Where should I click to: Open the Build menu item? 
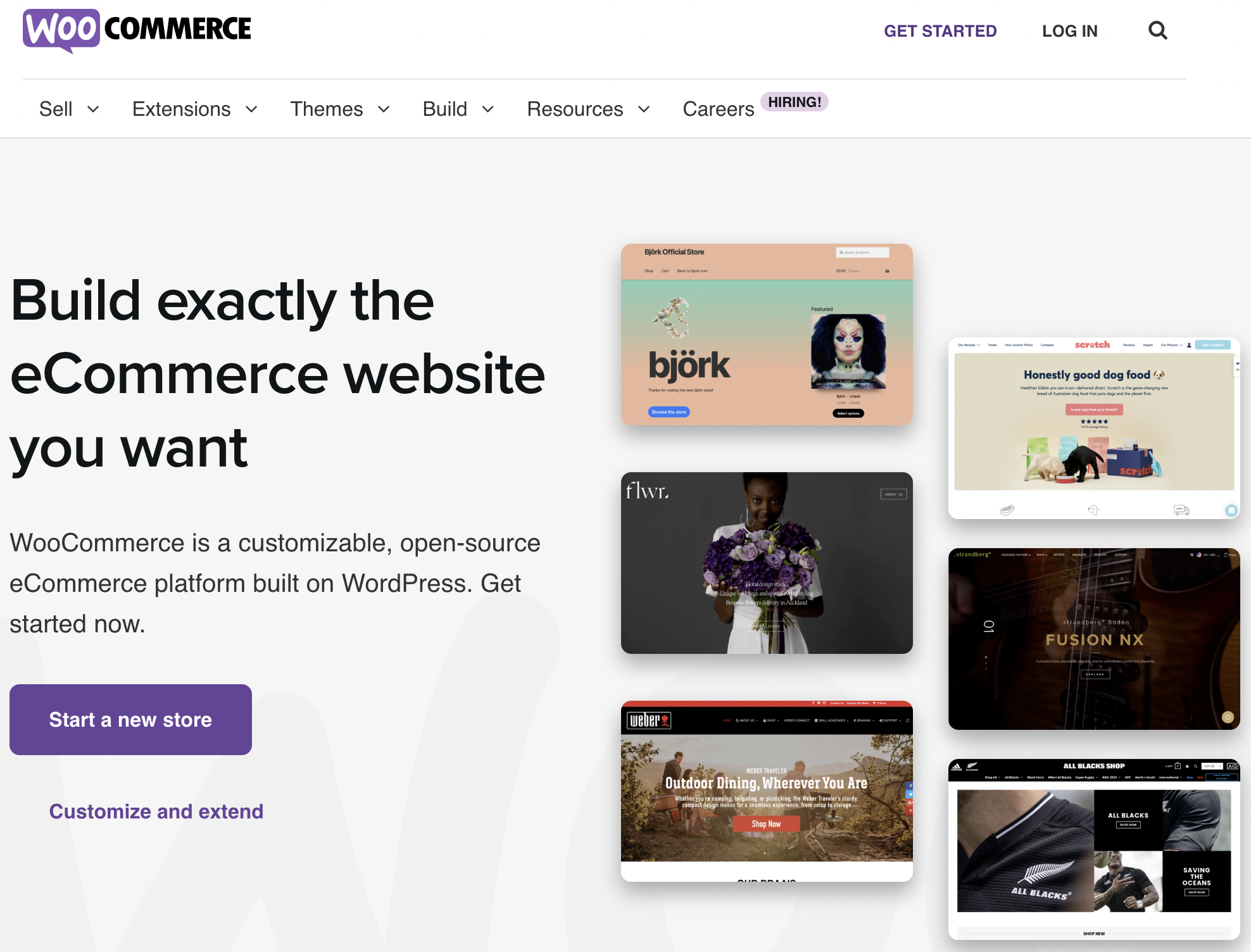pos(445,109)
